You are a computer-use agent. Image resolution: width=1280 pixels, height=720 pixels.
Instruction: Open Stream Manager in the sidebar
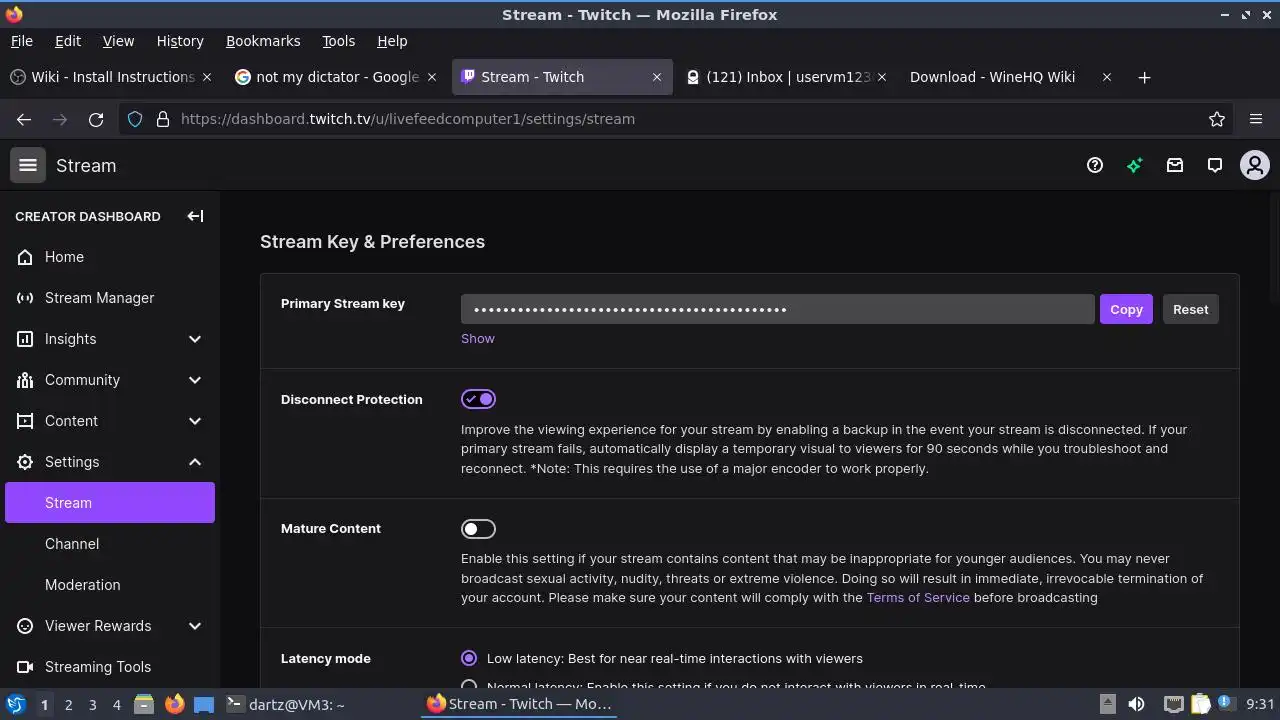[x=110, y=298]
